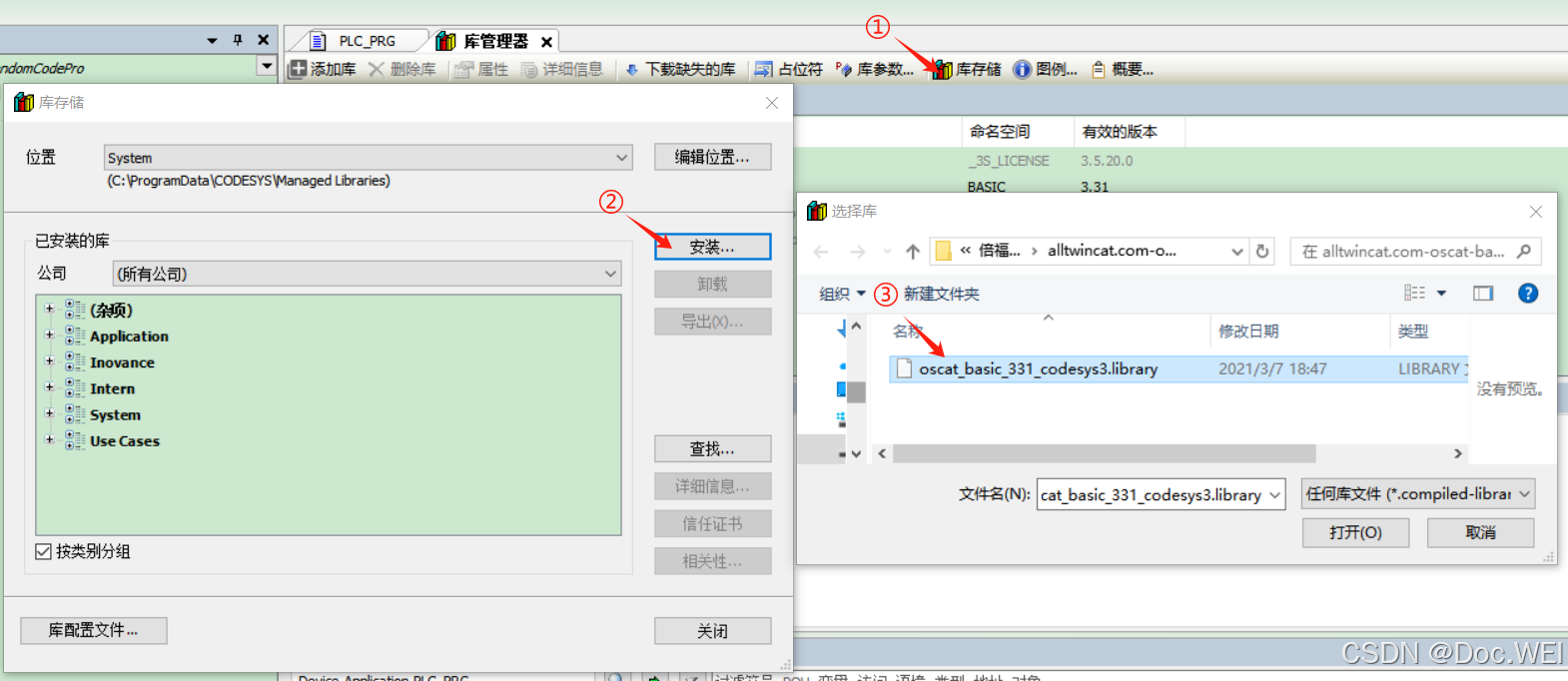The width and height of the screenshot is (1568, 681).
Task: Pin the left panel with pushpin icon
Action: [238, 40]
